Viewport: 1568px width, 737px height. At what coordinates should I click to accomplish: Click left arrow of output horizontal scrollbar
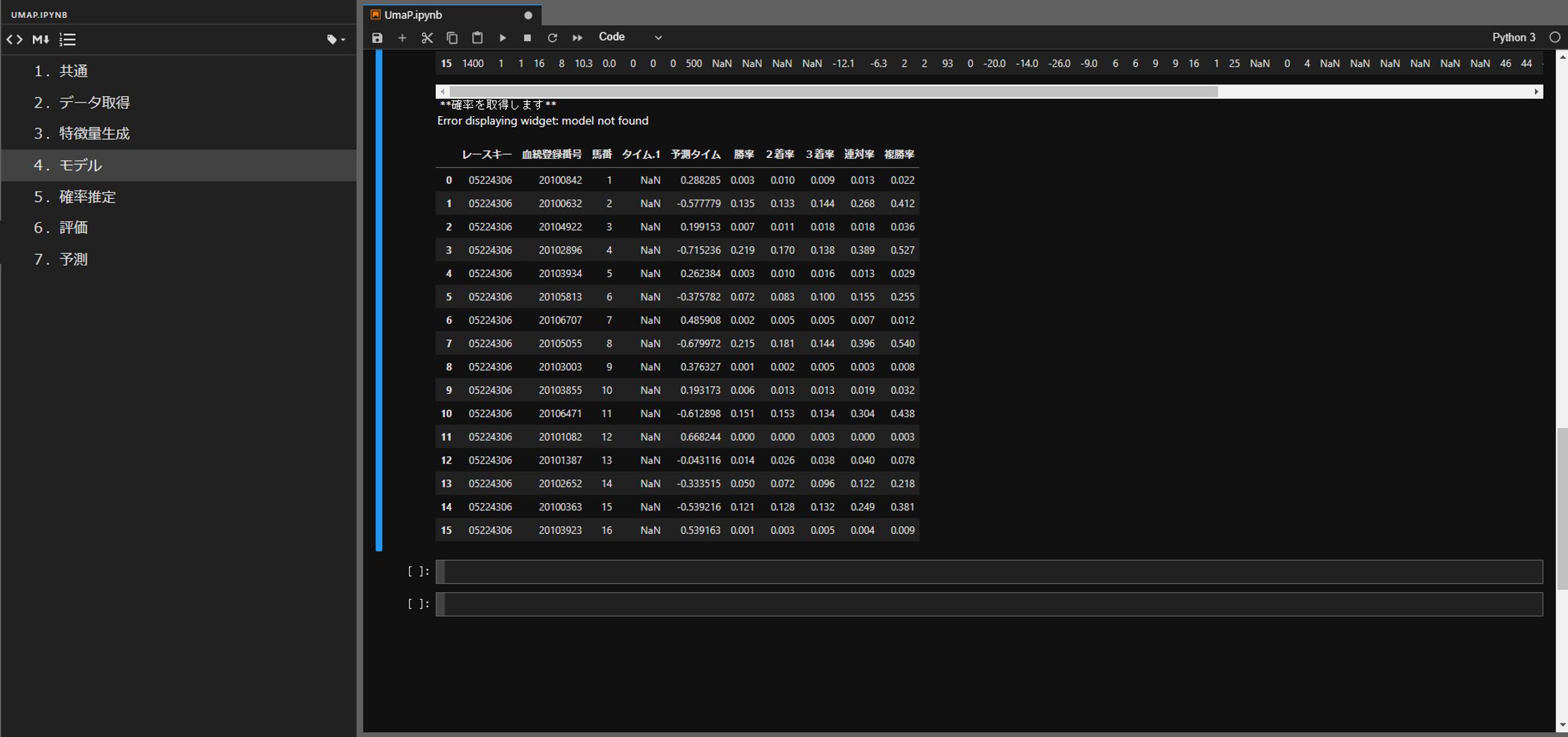click(442, 92)
